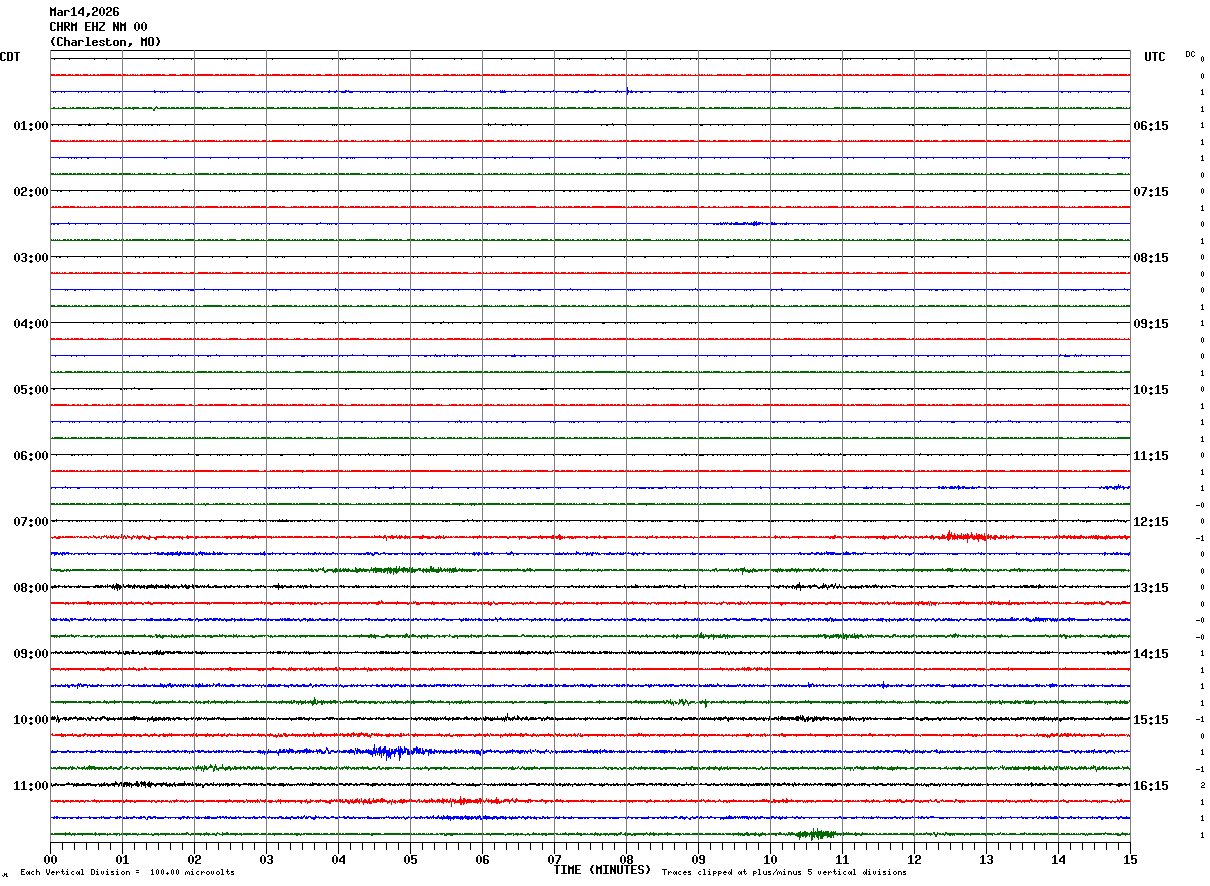Inspect red signal burst near minute 12.5
This screenshot has width=1210, height=886.
click(x=968, y=537)
